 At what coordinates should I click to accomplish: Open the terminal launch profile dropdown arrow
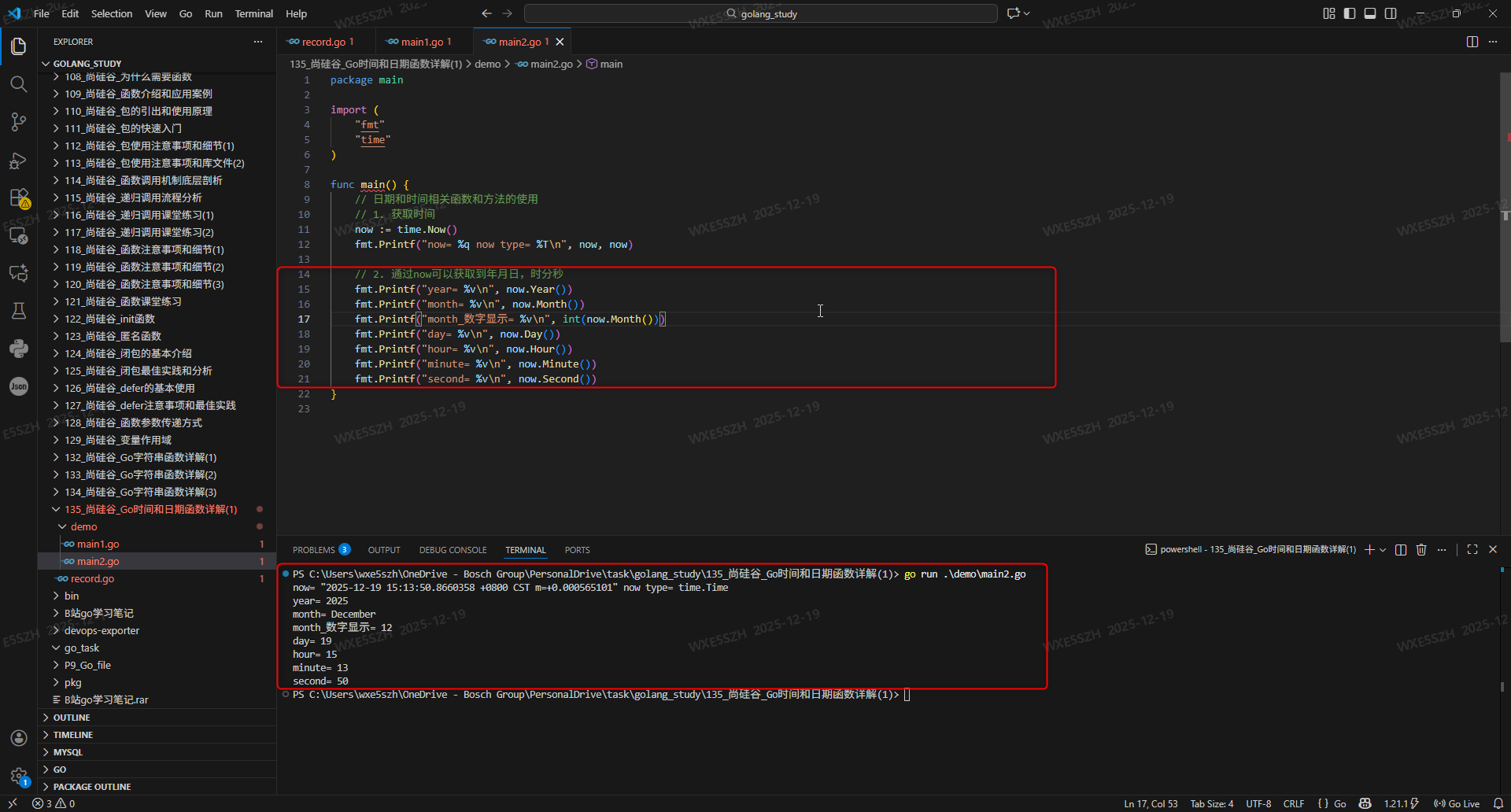click(1383, 550)
